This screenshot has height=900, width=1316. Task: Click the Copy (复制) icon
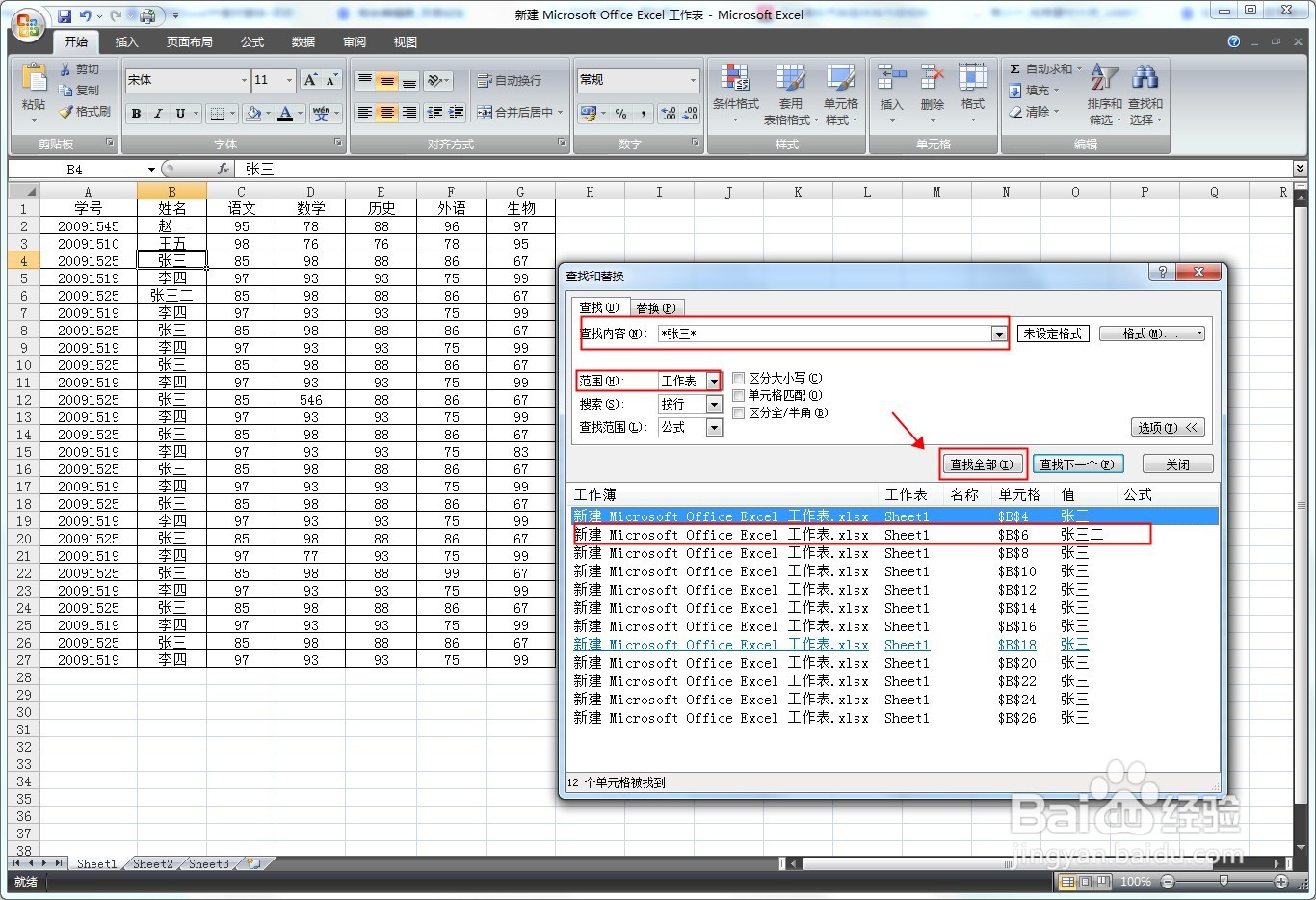pos(66,91)
